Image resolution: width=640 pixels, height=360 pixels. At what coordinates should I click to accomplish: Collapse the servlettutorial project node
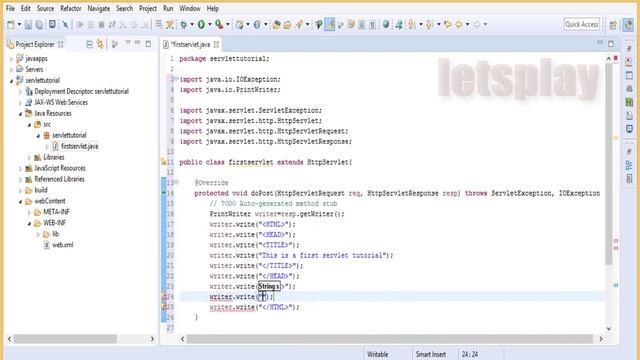coord(11,81)
